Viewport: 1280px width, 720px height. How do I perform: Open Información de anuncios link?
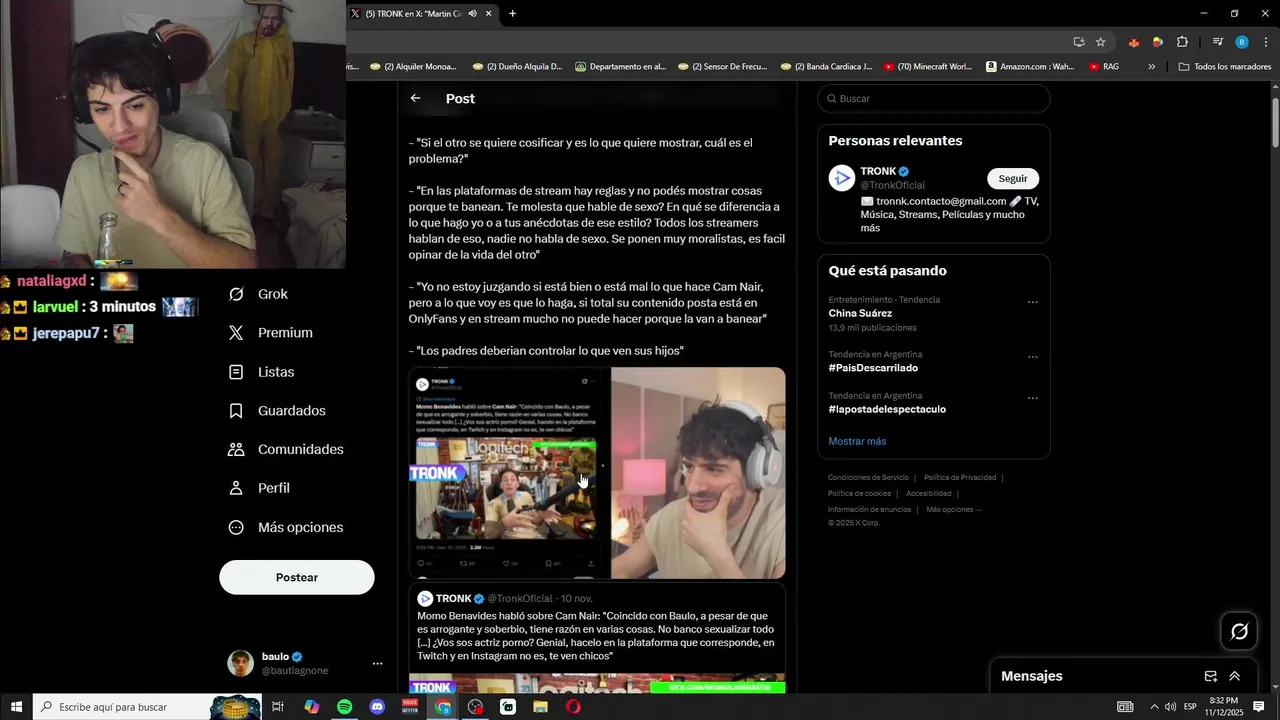[x=869, y=509]
